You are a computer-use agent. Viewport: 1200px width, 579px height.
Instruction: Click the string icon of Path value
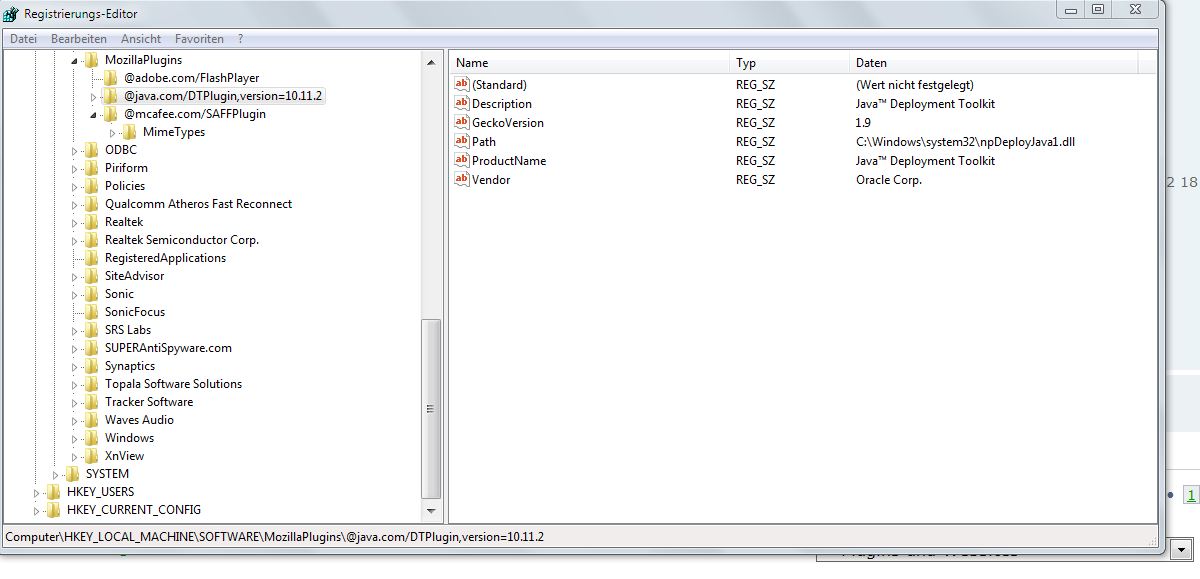(x=462, y=142)
